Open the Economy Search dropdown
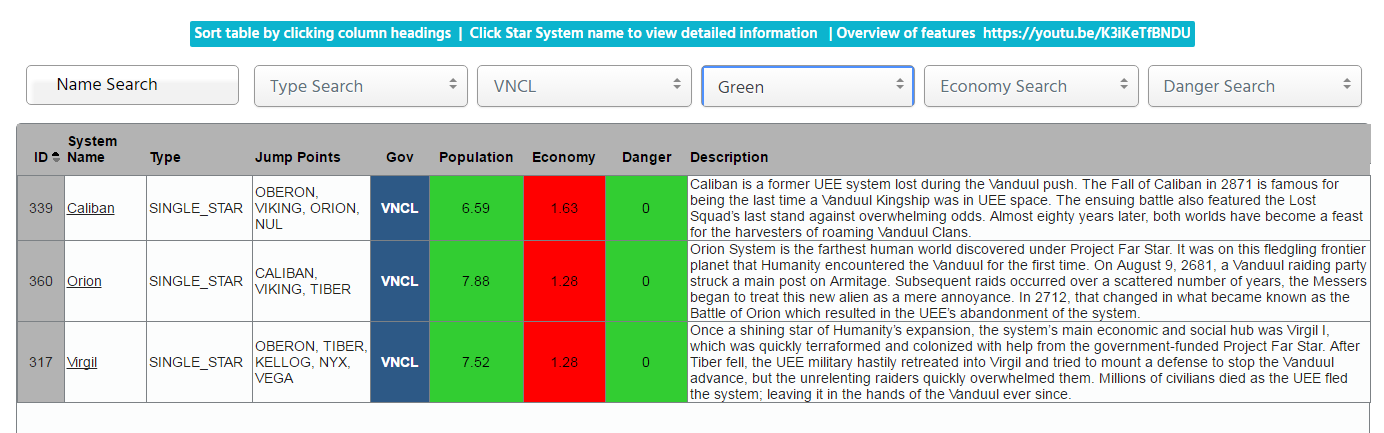This screenshot has height=433, width=1384. [x=1031, y=86]
